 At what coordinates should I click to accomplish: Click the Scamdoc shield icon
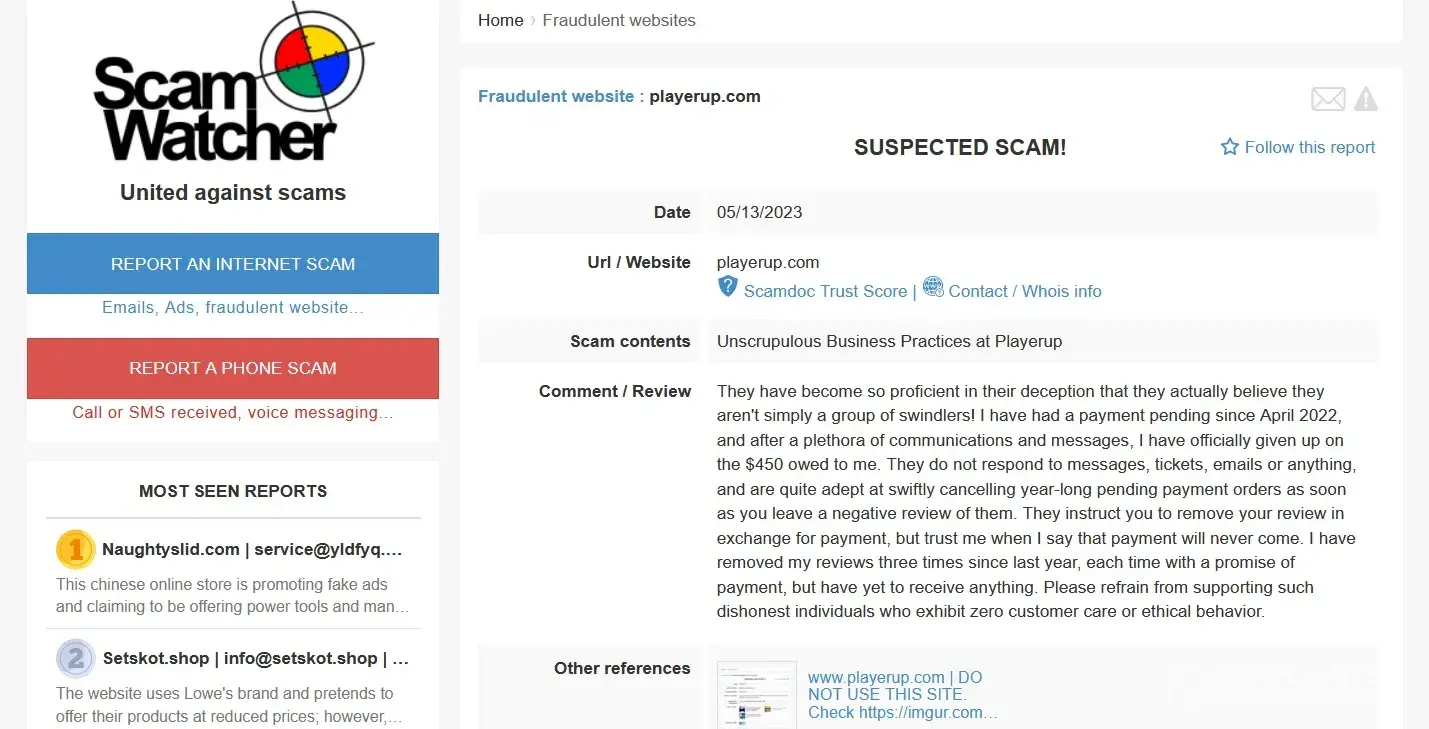point(728,288)
